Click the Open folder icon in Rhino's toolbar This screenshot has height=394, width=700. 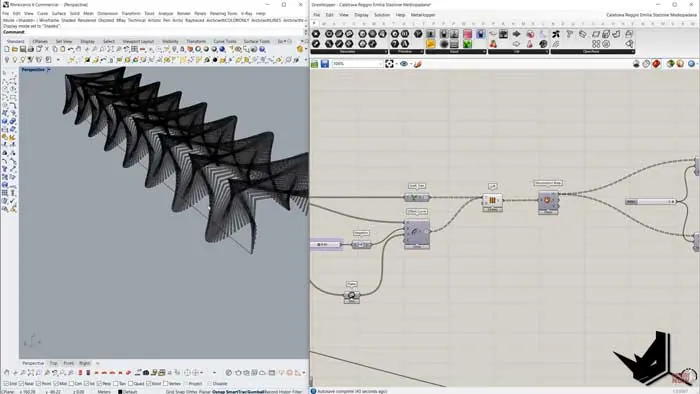tap(15, 49)
